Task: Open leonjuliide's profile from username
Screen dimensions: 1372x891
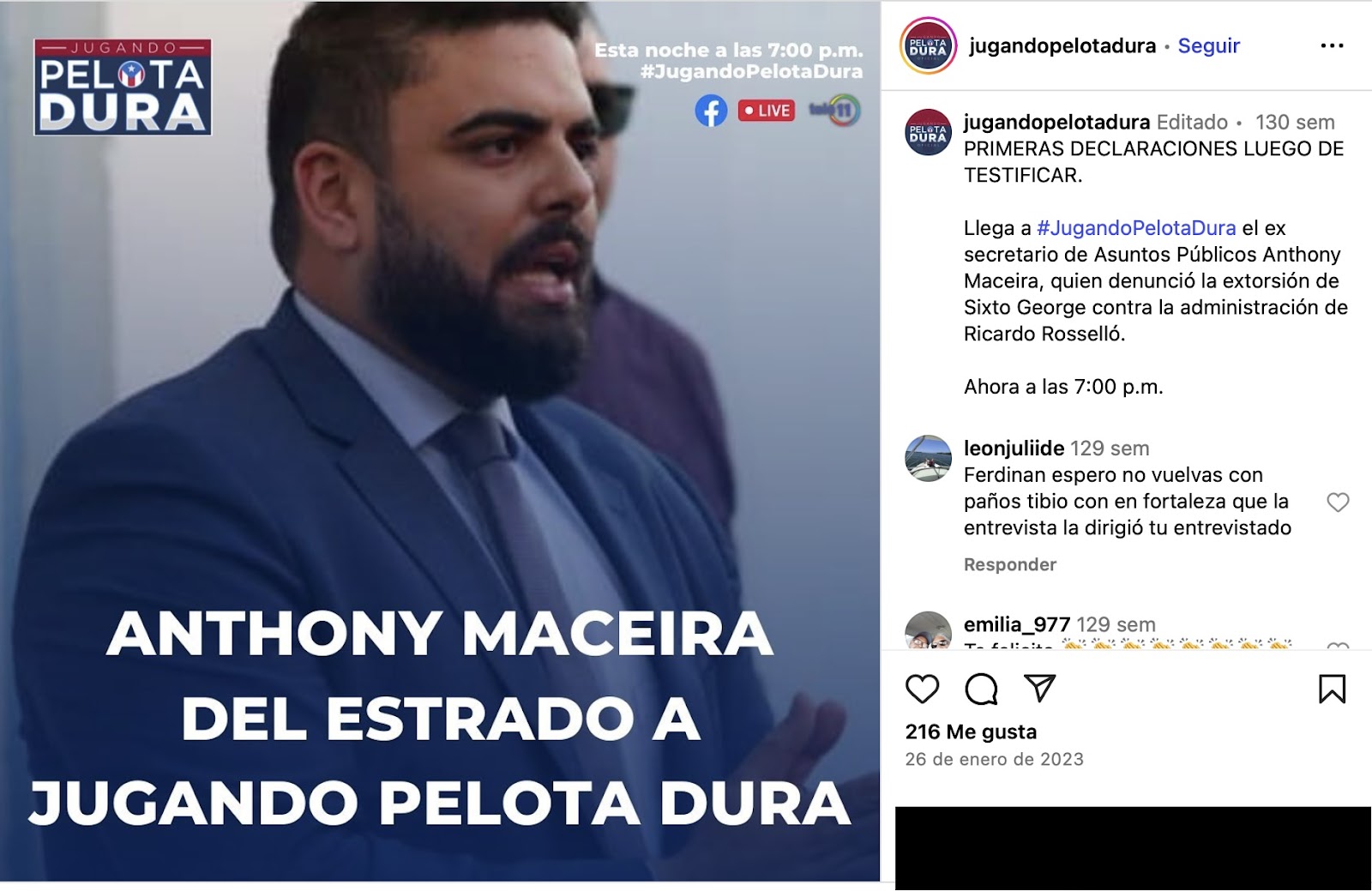Action: coord(1014,448)
